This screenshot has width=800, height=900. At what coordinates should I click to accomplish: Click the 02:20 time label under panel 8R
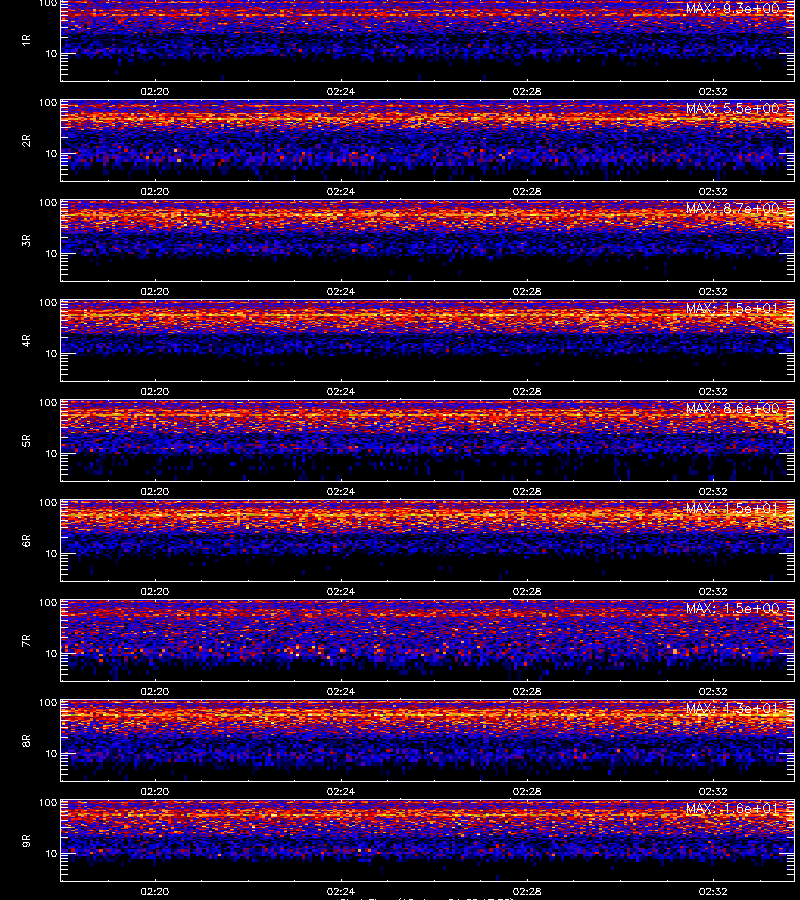(155, 792)
